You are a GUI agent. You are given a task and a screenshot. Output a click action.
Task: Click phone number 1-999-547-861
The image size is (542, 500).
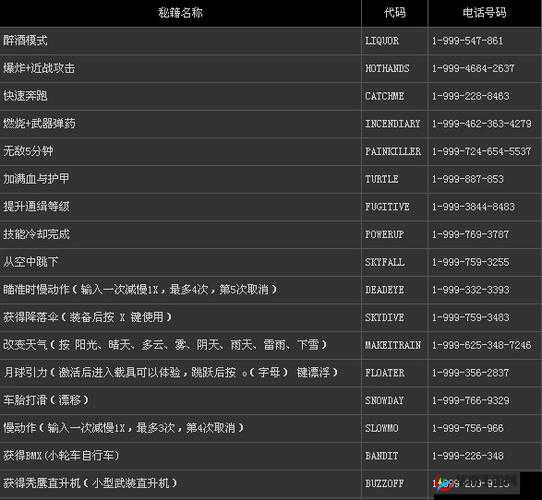point(467,41)
